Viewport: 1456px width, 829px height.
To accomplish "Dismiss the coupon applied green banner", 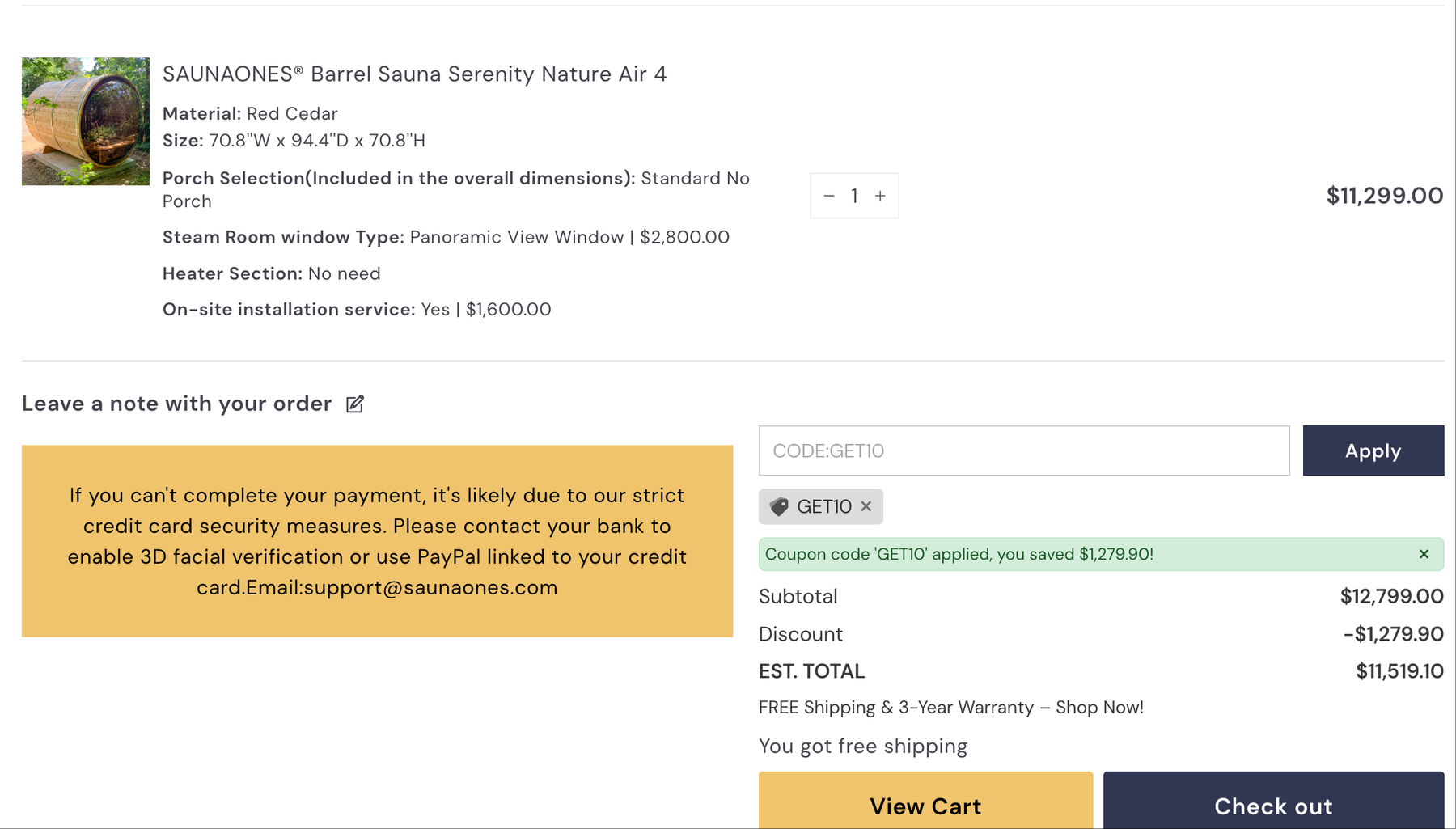I will pos(1424,554).
